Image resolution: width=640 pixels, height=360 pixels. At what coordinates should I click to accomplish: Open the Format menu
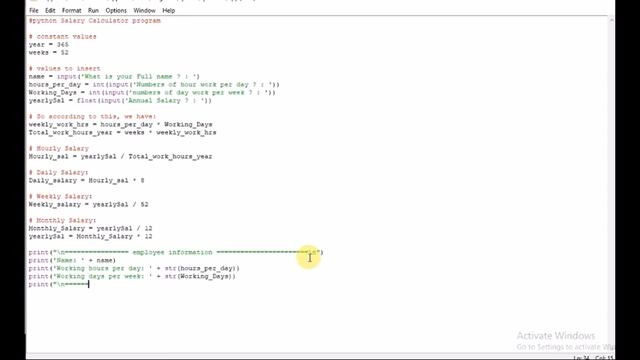(71, 11)
